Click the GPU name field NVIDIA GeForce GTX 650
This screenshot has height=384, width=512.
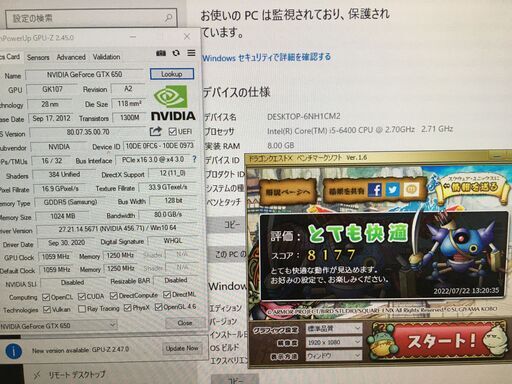85,74
